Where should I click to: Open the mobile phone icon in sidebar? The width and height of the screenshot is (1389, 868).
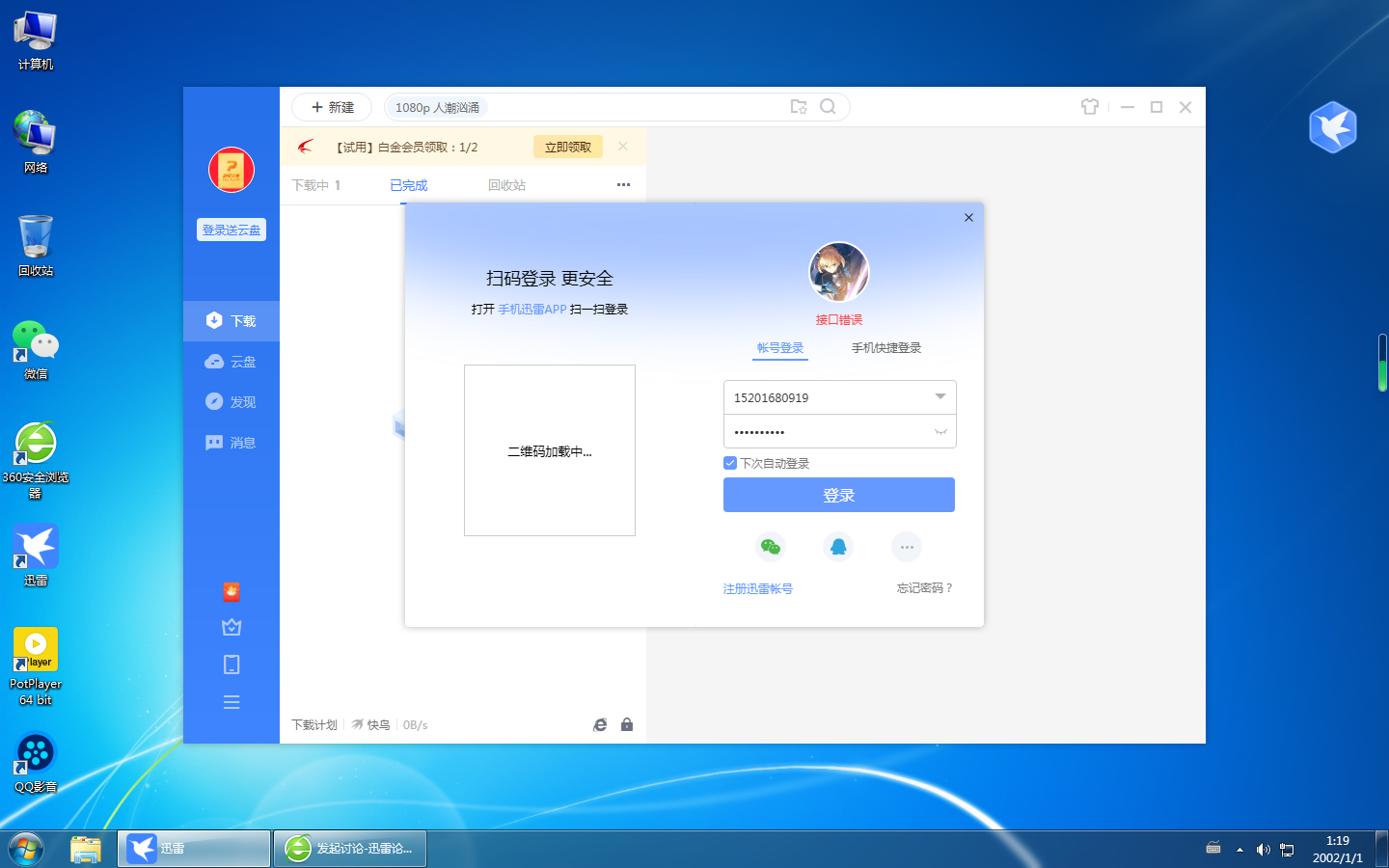pos(231,664)
